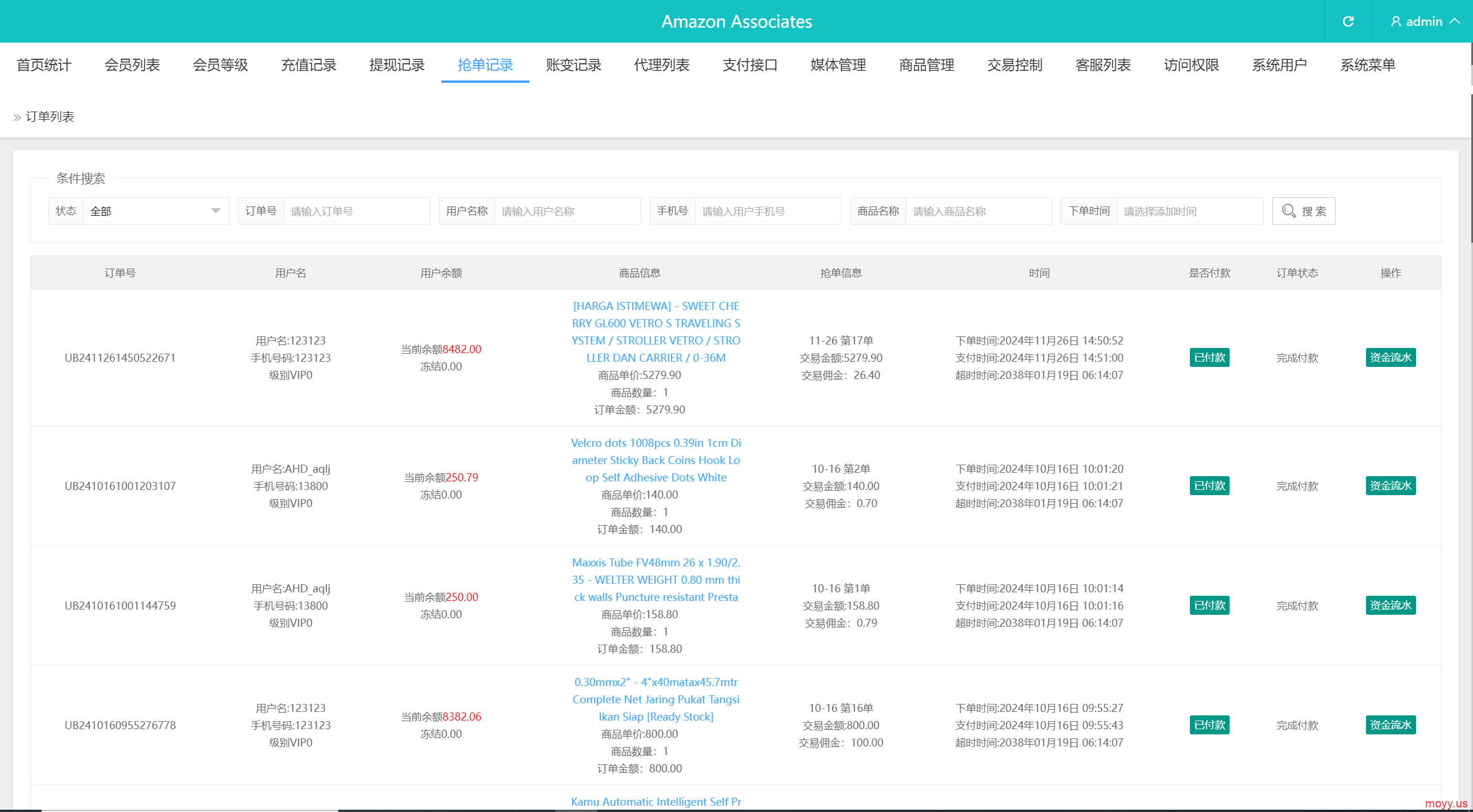Open the 媒体管理 tab
Image resolution: width=1473 pixels, height=812 pixels.
click(x=838, y=65)
